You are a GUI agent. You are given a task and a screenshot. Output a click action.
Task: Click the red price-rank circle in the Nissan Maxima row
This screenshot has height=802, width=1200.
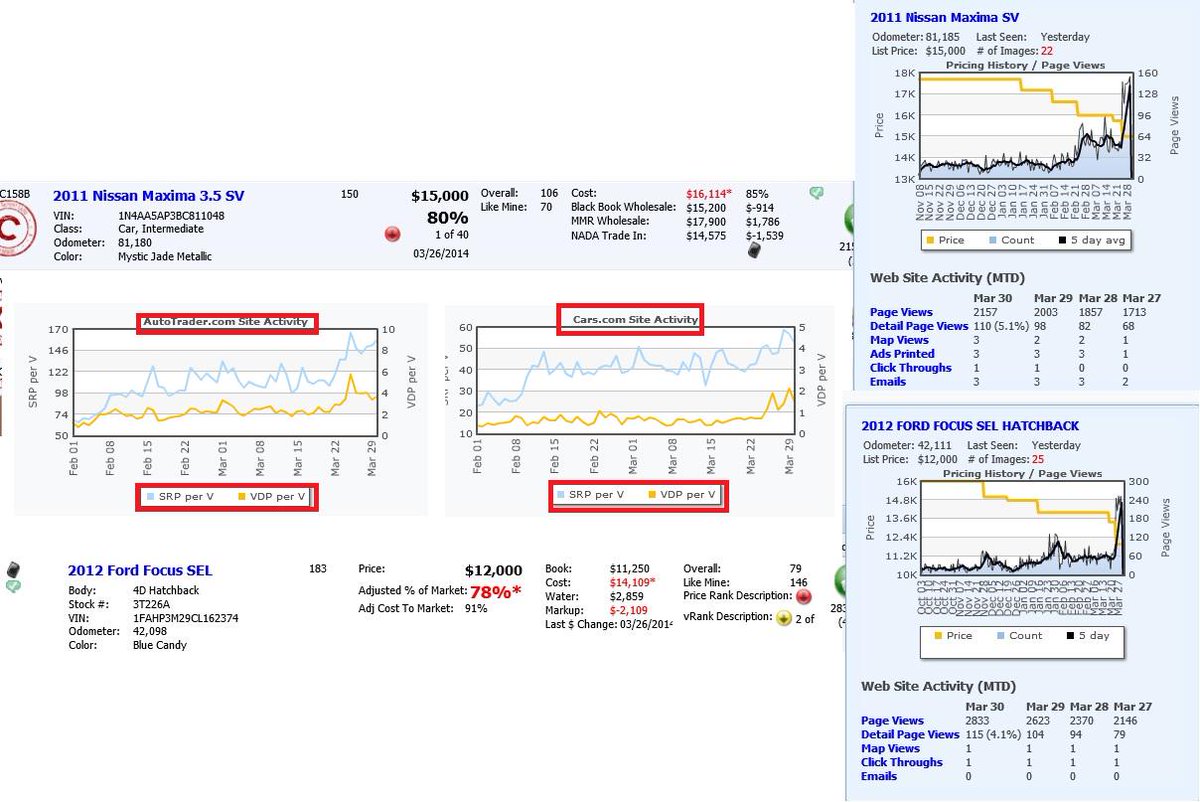point(392,234)
